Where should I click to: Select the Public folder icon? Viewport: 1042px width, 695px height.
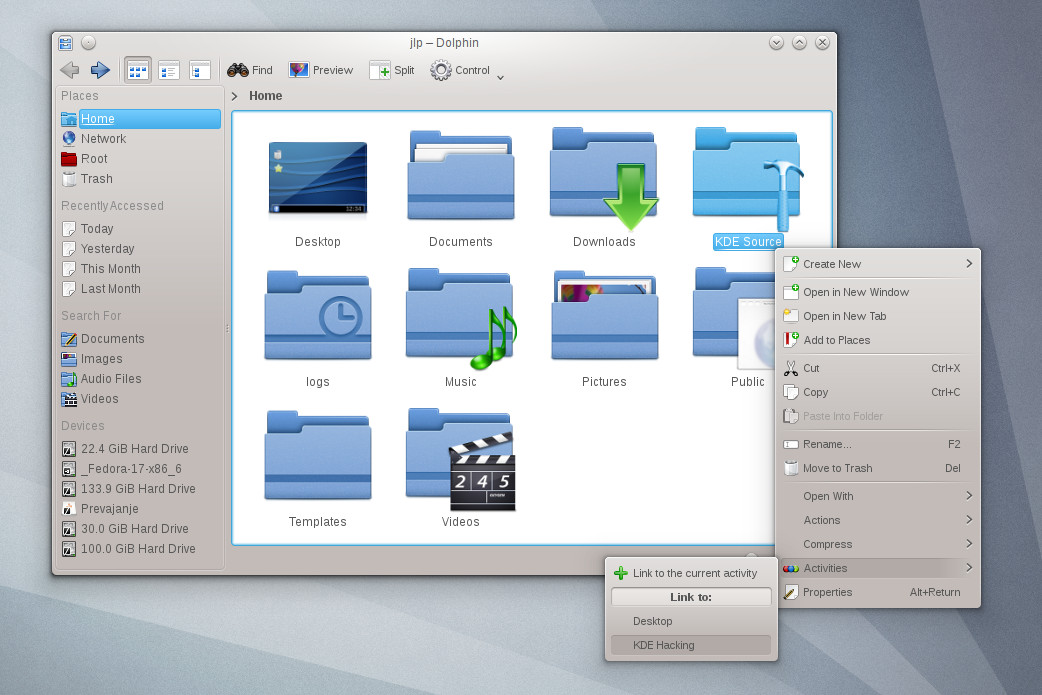(734, 318)
